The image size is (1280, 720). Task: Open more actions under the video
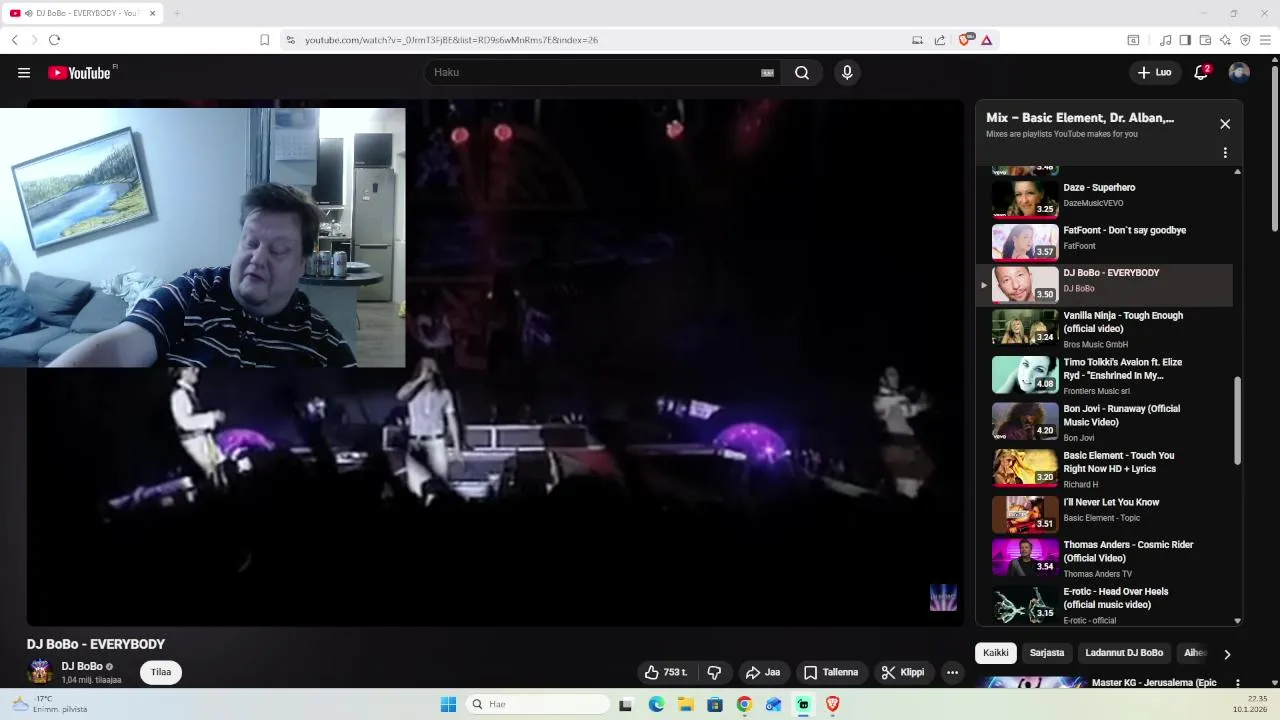(953, 673)
